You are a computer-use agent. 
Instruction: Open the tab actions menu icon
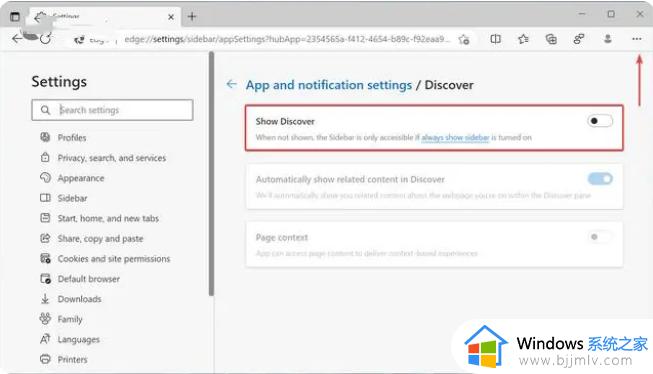click(x=15, y=17)
